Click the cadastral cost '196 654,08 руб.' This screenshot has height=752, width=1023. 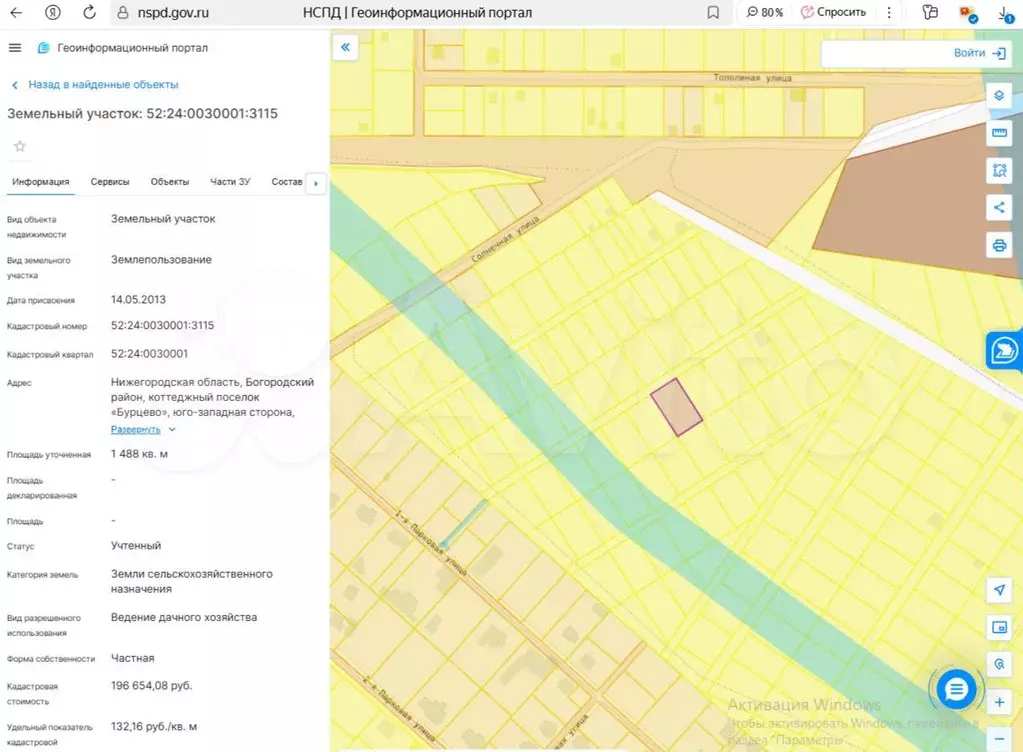pos(151,686)
